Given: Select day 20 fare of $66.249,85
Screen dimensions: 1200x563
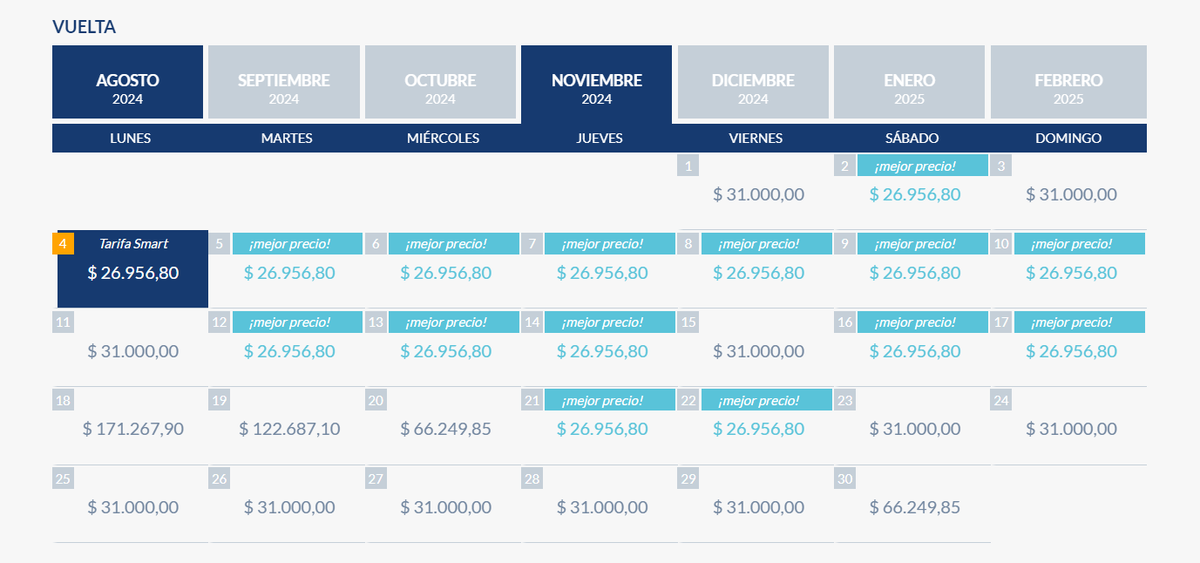Looking at the screenshot, I should click(446, 429).
